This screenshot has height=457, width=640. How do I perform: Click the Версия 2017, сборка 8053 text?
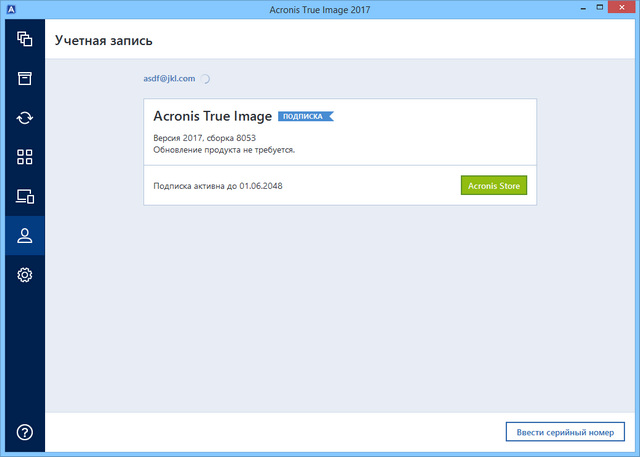click(204, 138)
